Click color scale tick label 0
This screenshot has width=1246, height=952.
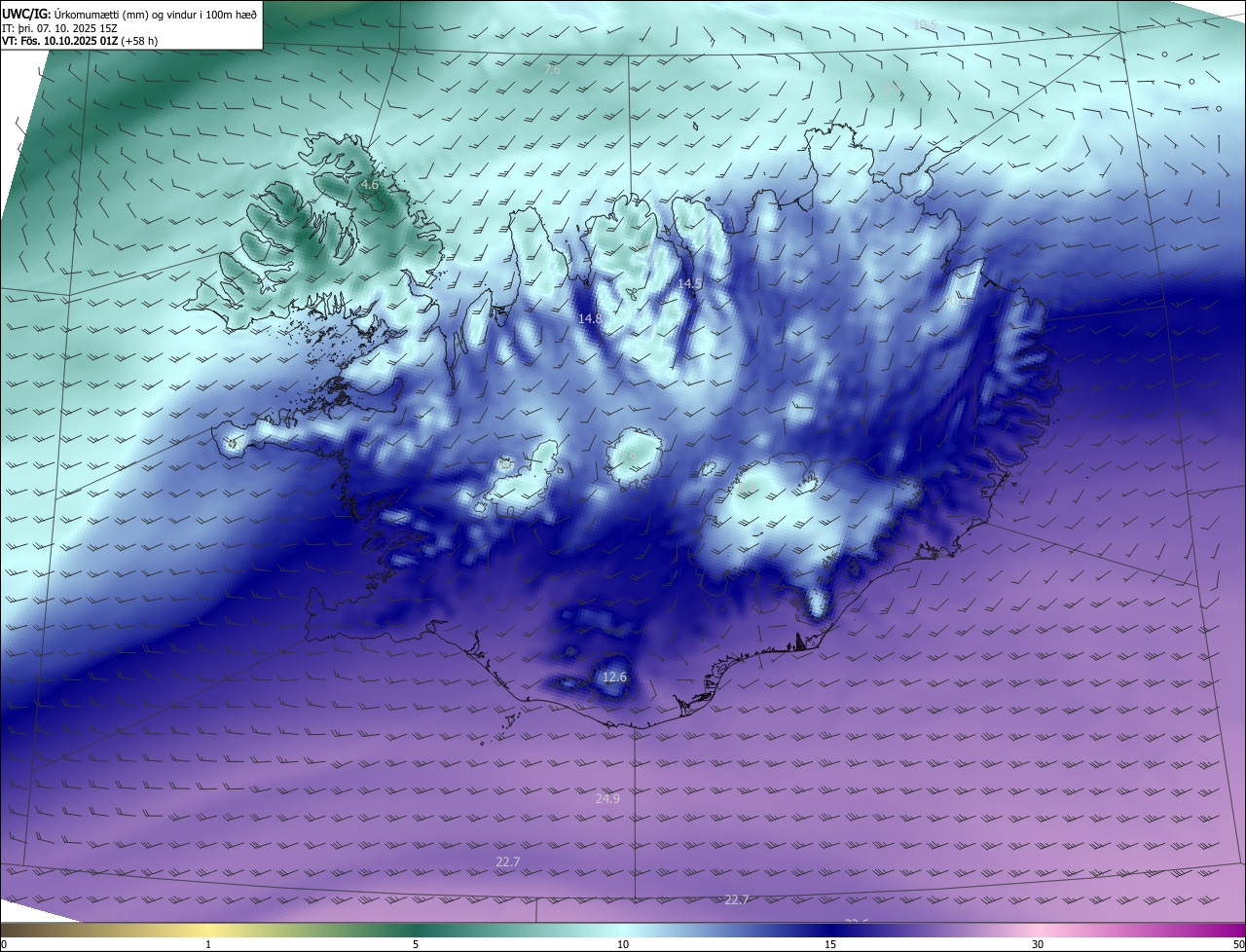coord(4,944)
